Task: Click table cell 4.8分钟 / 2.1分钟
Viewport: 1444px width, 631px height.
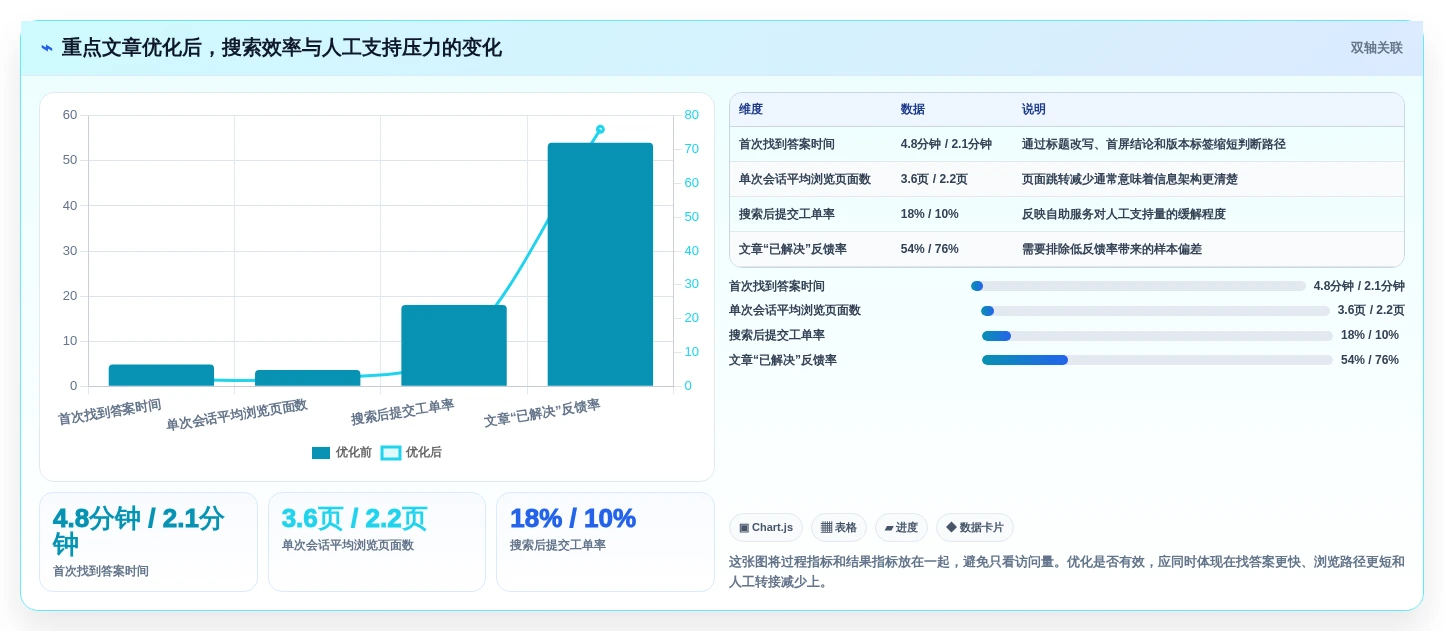Action: coord(946,144)
